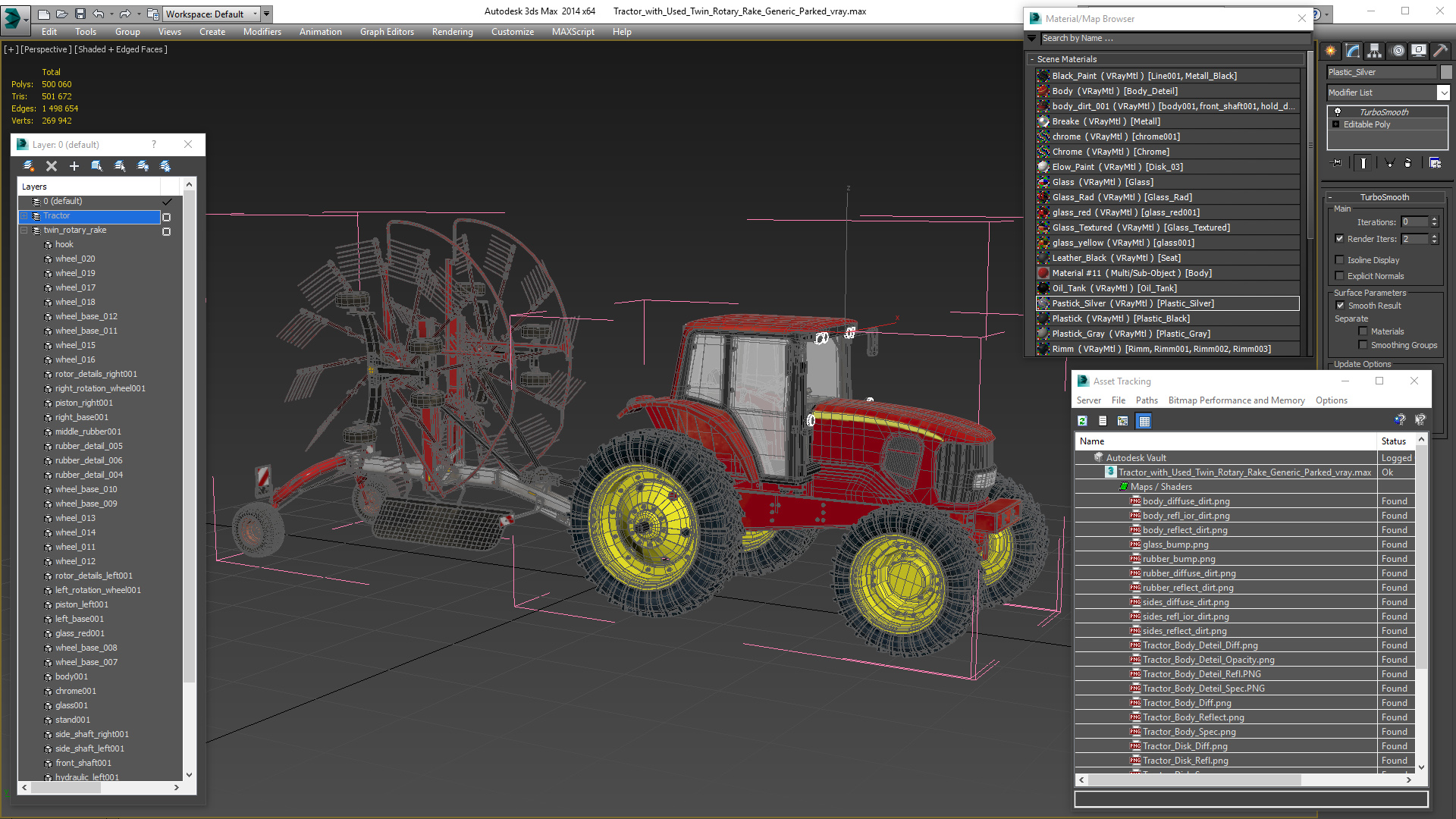
Task: Toggle TurboSmooth modifier lightbulb on/off
Action: (1338, 112)
